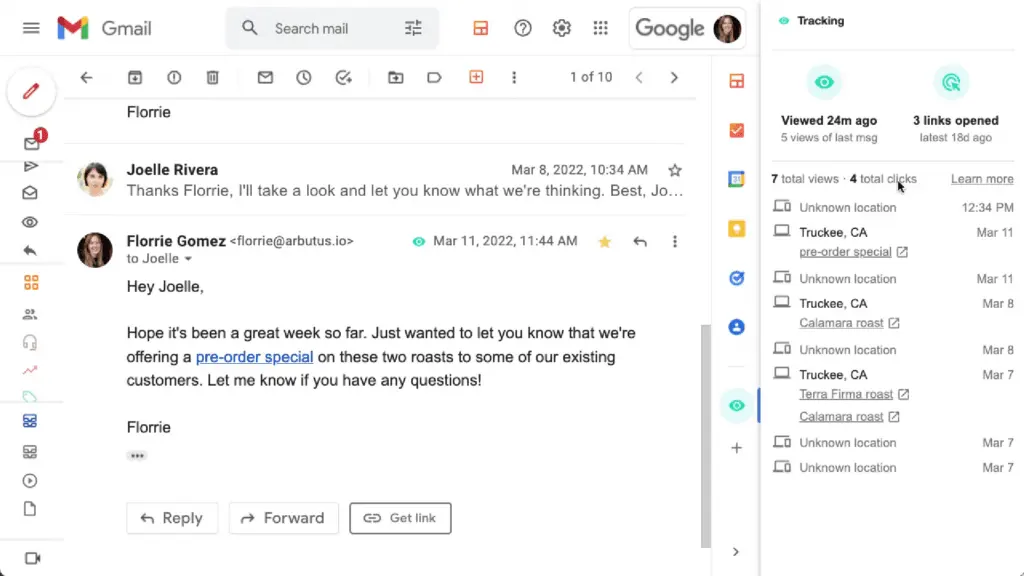Open the Google apps grid
Viewport: 1024px width, 576px height.
point(600,28)
